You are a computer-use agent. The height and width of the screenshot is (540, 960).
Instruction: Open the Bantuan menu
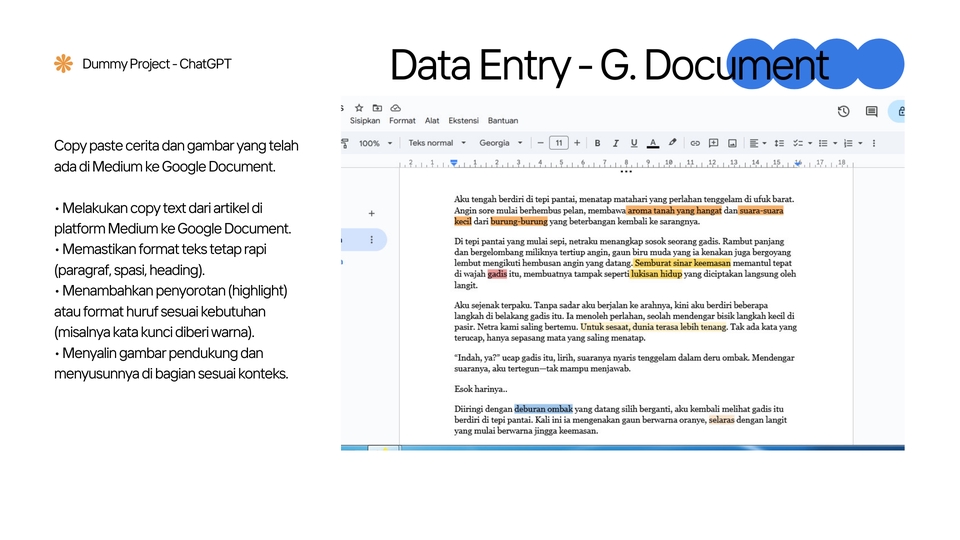tap(503, 121)
